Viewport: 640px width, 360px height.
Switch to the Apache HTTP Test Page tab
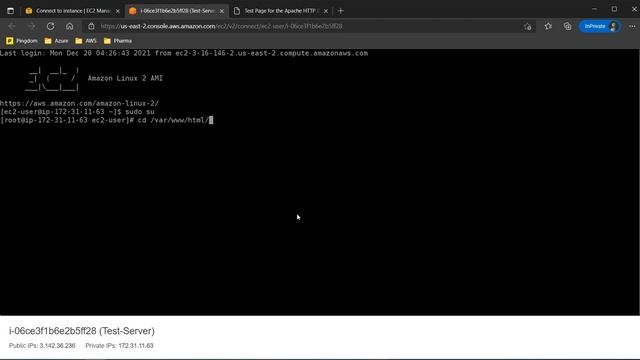tap(281, 11)
